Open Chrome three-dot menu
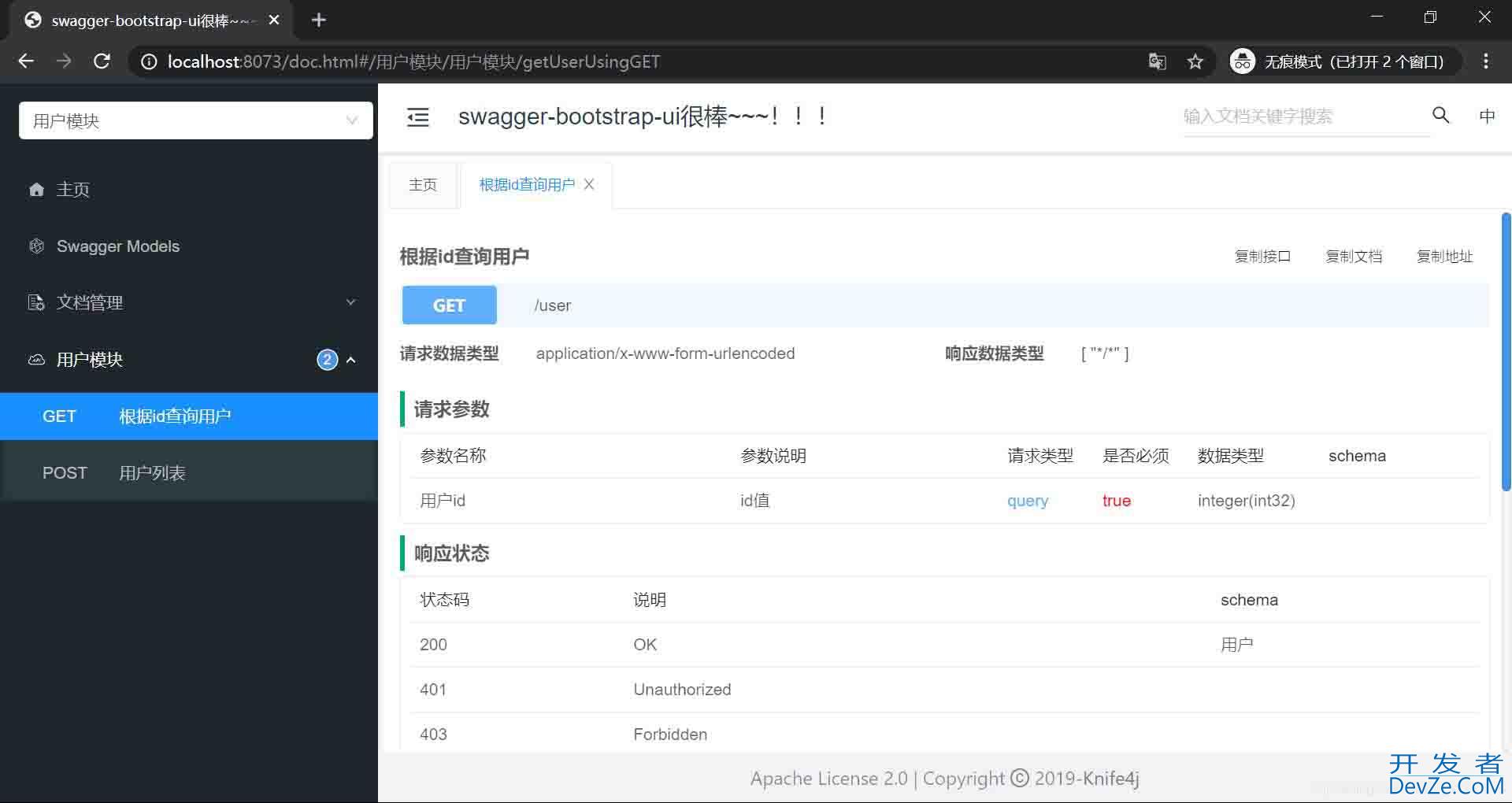 (x=1485, y=61)
